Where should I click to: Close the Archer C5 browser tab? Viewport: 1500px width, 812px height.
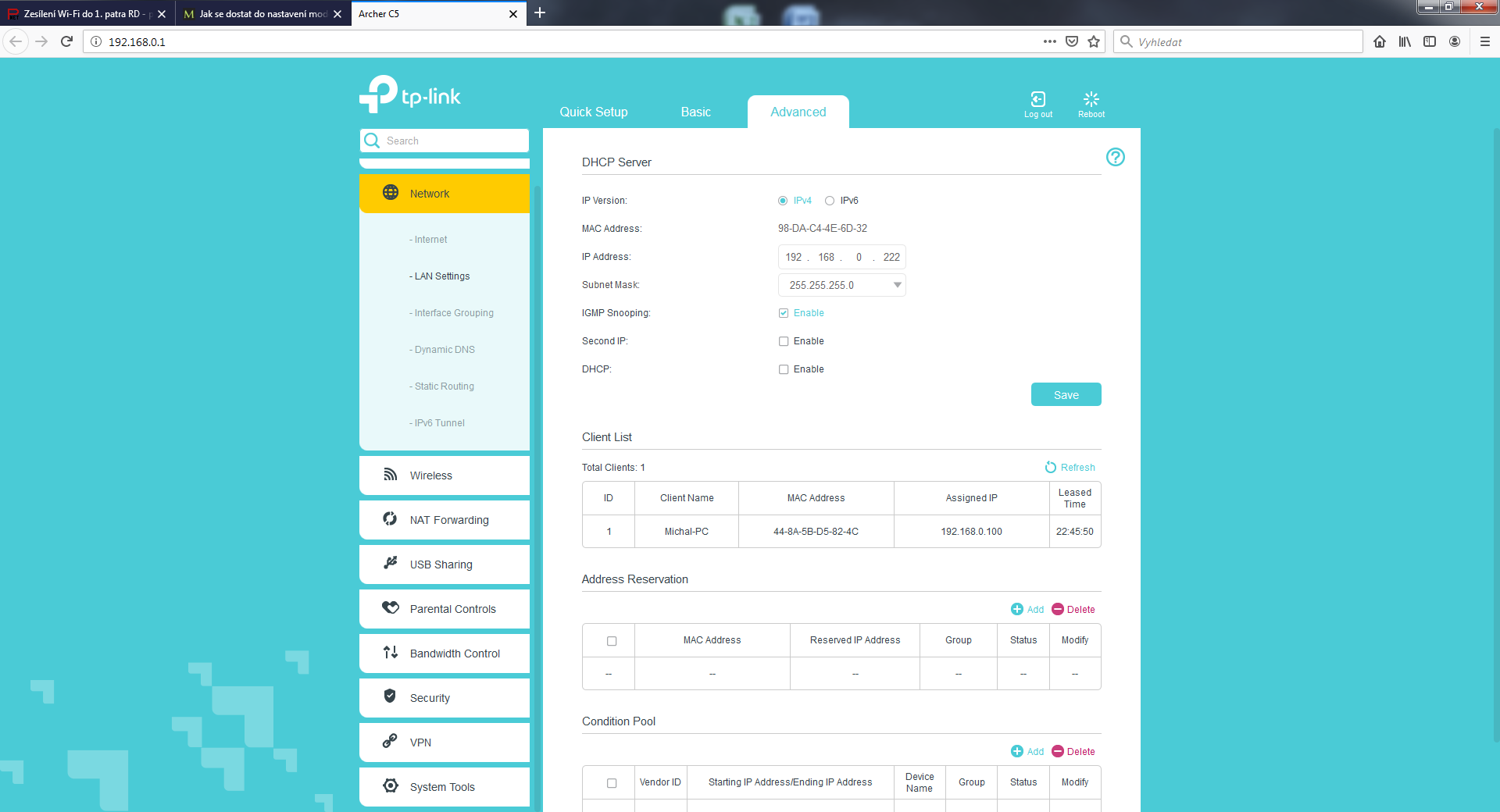click(x=513, y=14)
